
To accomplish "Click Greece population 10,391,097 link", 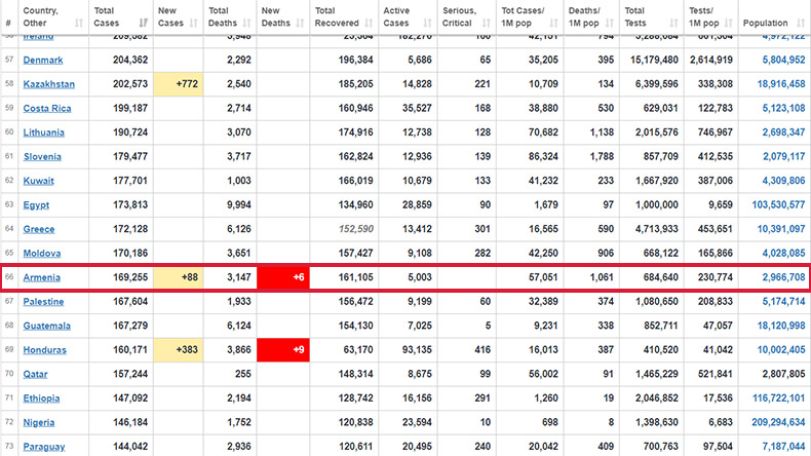I will pos(781,229).
